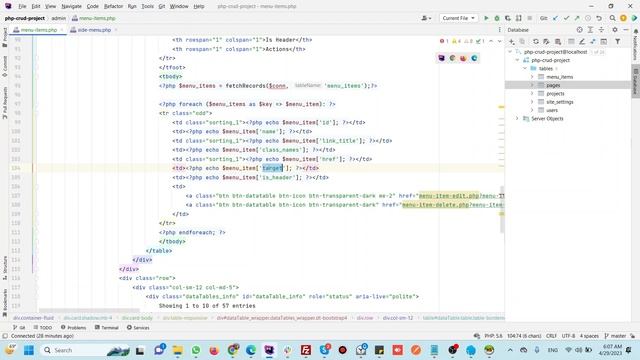The width and height of the screenshot is (640, 360).
Task: Collapse the tables folder node
Action: [x=525, y=69]
